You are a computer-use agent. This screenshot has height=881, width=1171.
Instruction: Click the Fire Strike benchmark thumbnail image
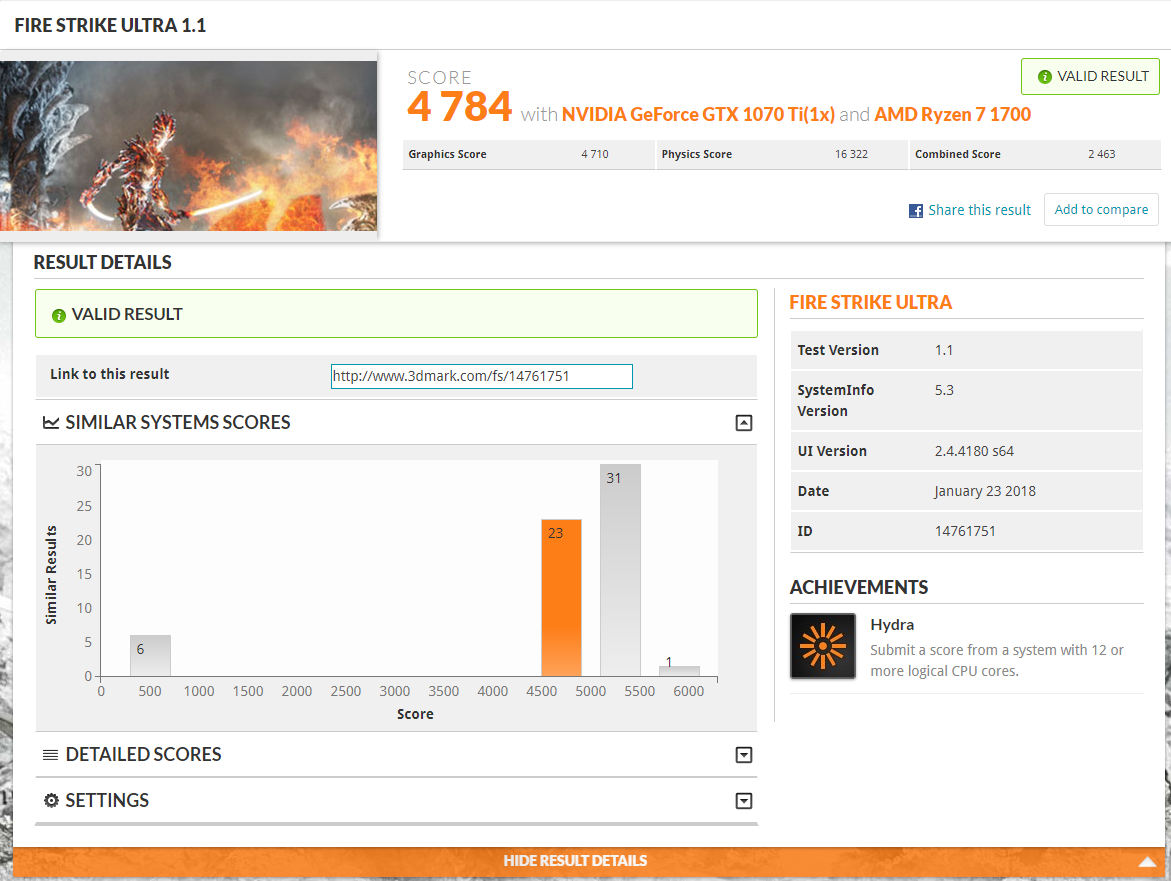[188, 146]
